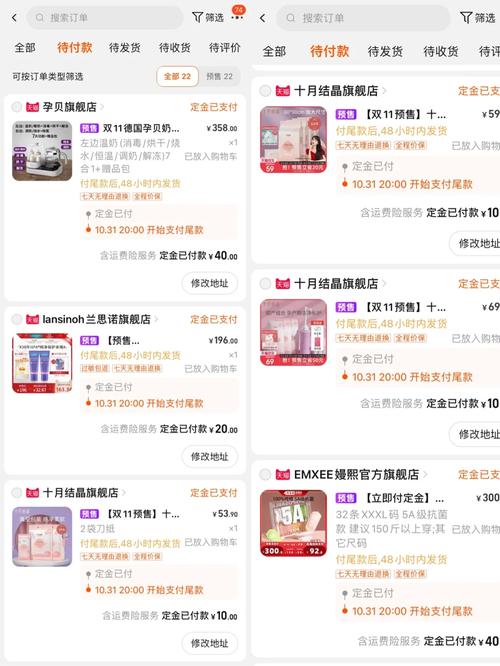The width and height of the screenshot is (500, 666).
Task: Switch to 待收货 tab in right screen
Action: pyautogui.click(x=441, y=51)
